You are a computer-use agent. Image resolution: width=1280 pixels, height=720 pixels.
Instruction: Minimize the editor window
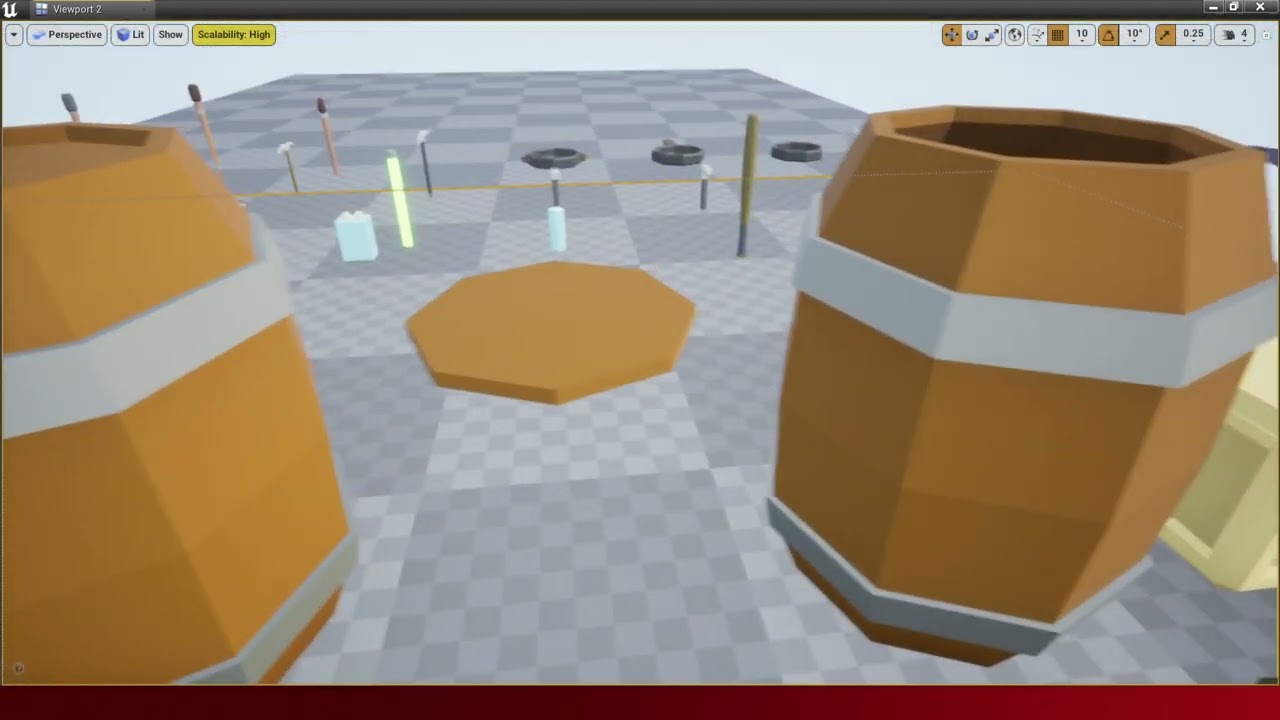point(1213,7)
